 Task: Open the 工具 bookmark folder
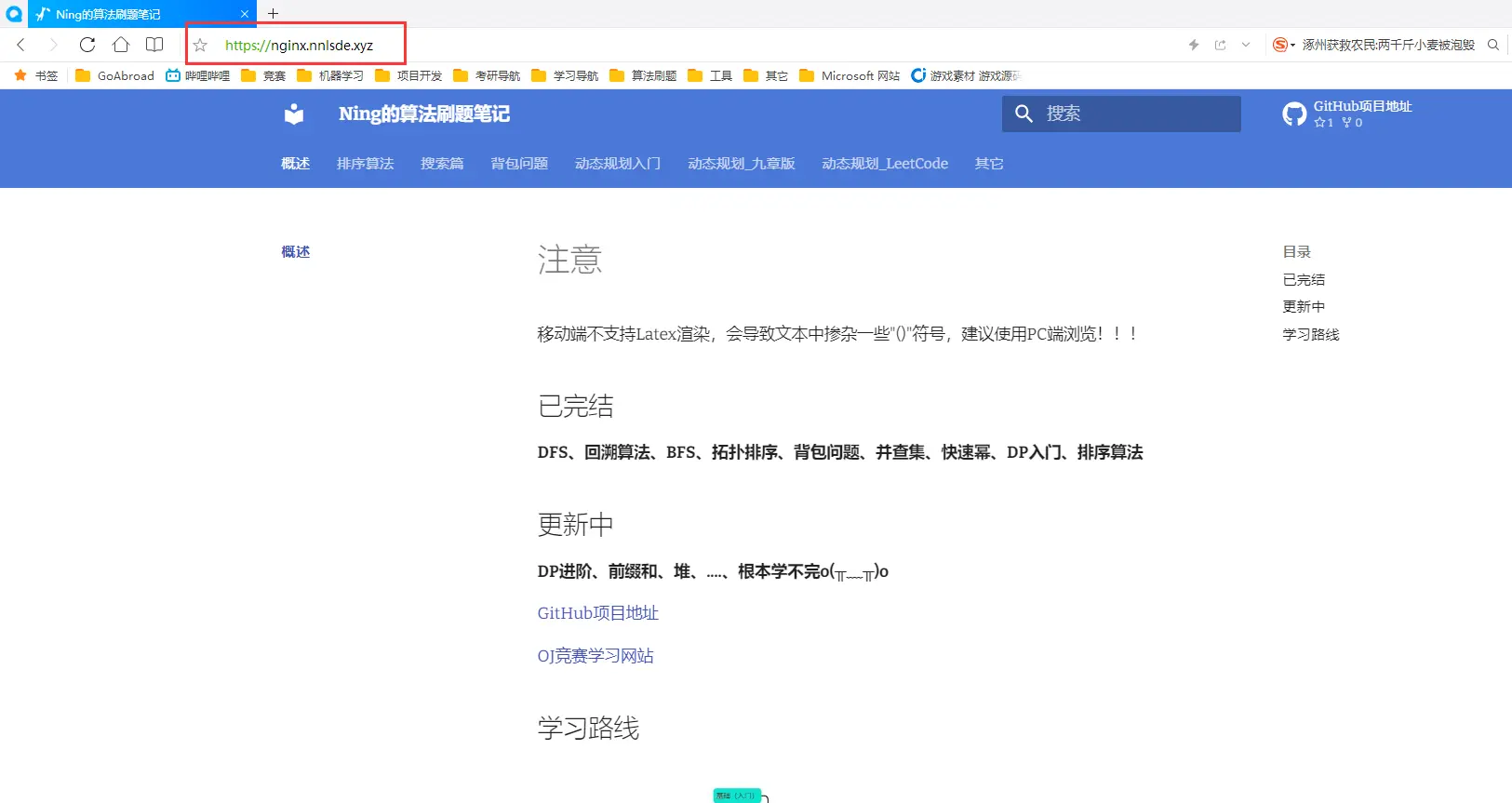tap(710, 75)
